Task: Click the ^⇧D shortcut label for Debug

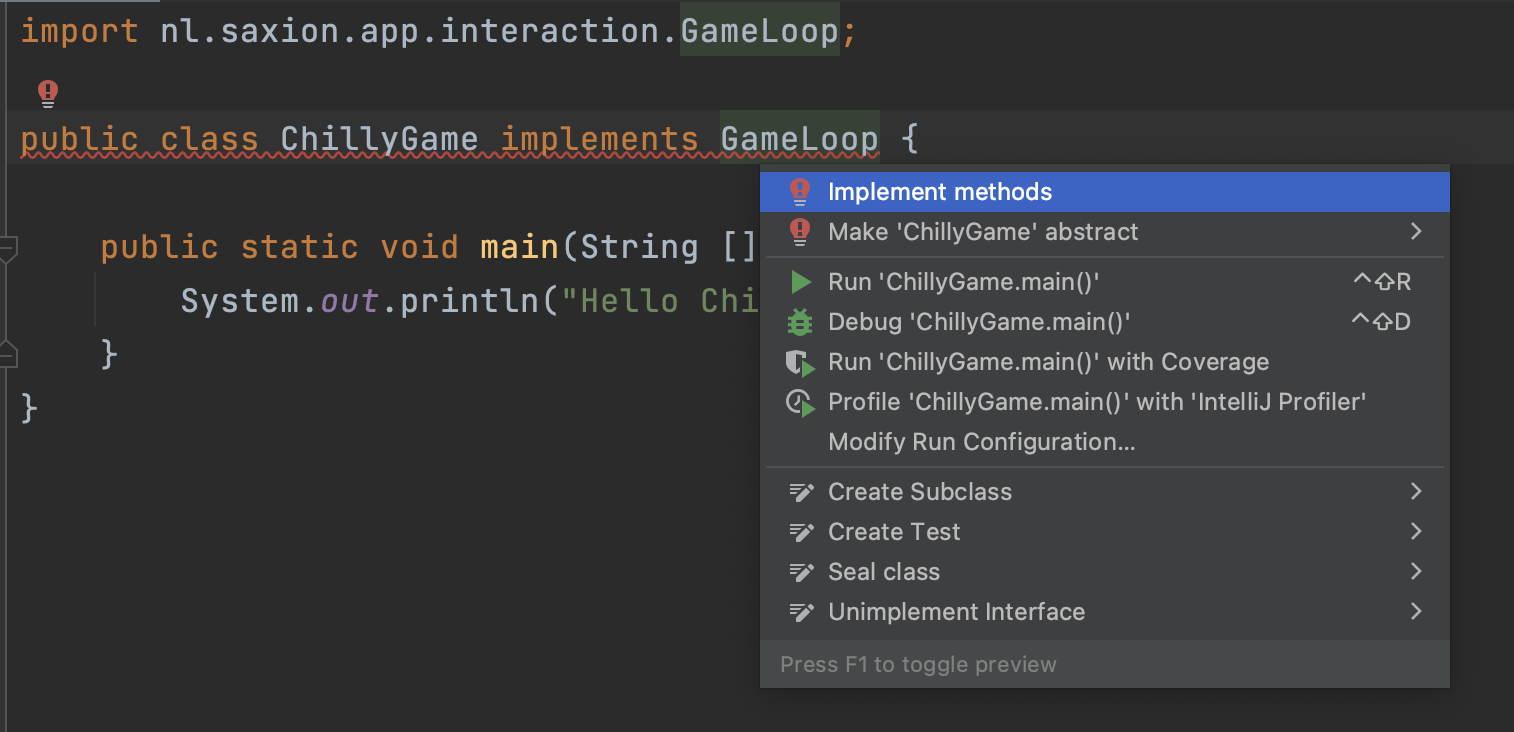Action: [1381, 322]
